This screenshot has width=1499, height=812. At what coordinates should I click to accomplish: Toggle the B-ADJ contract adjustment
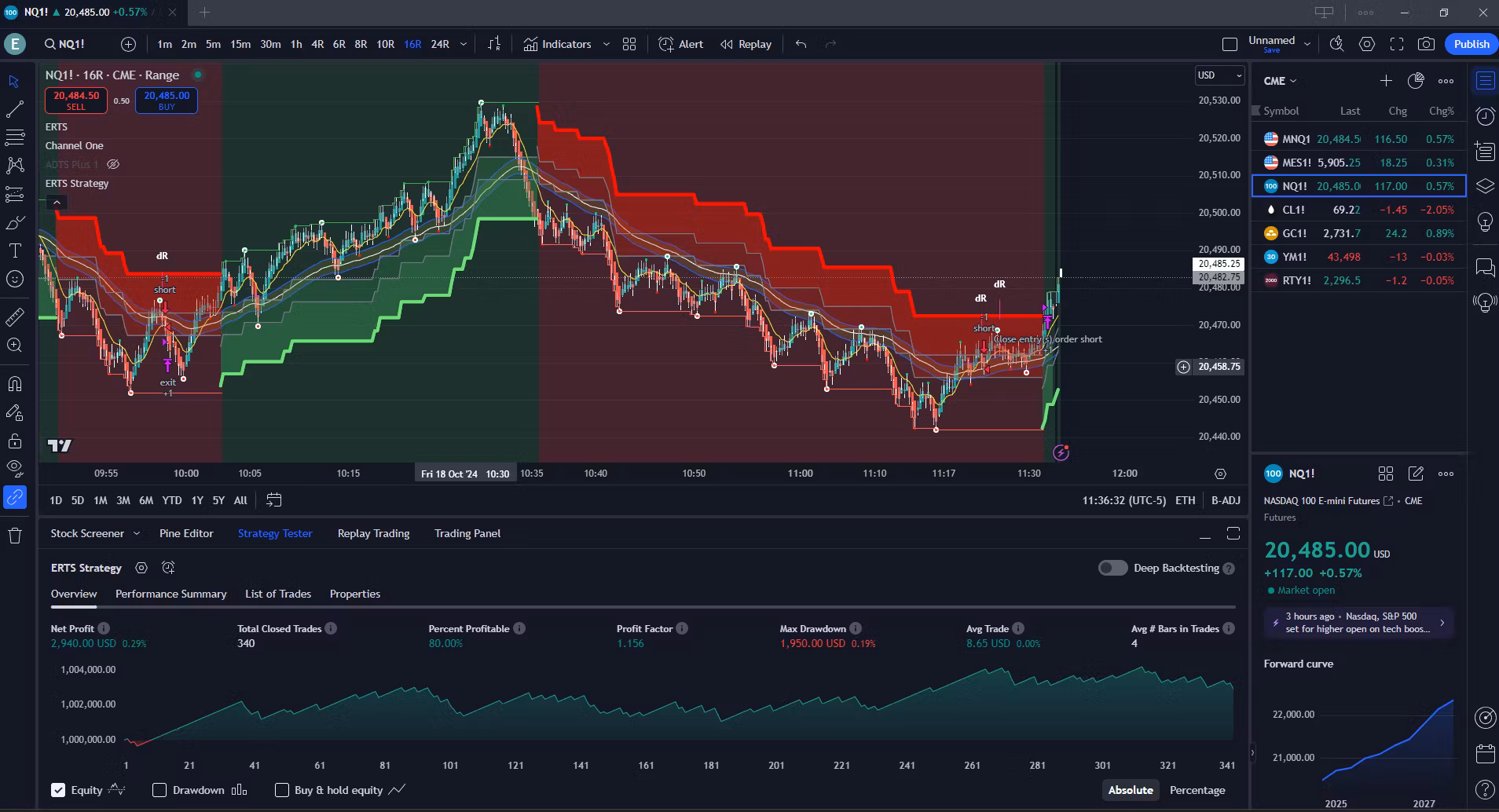1226,500
